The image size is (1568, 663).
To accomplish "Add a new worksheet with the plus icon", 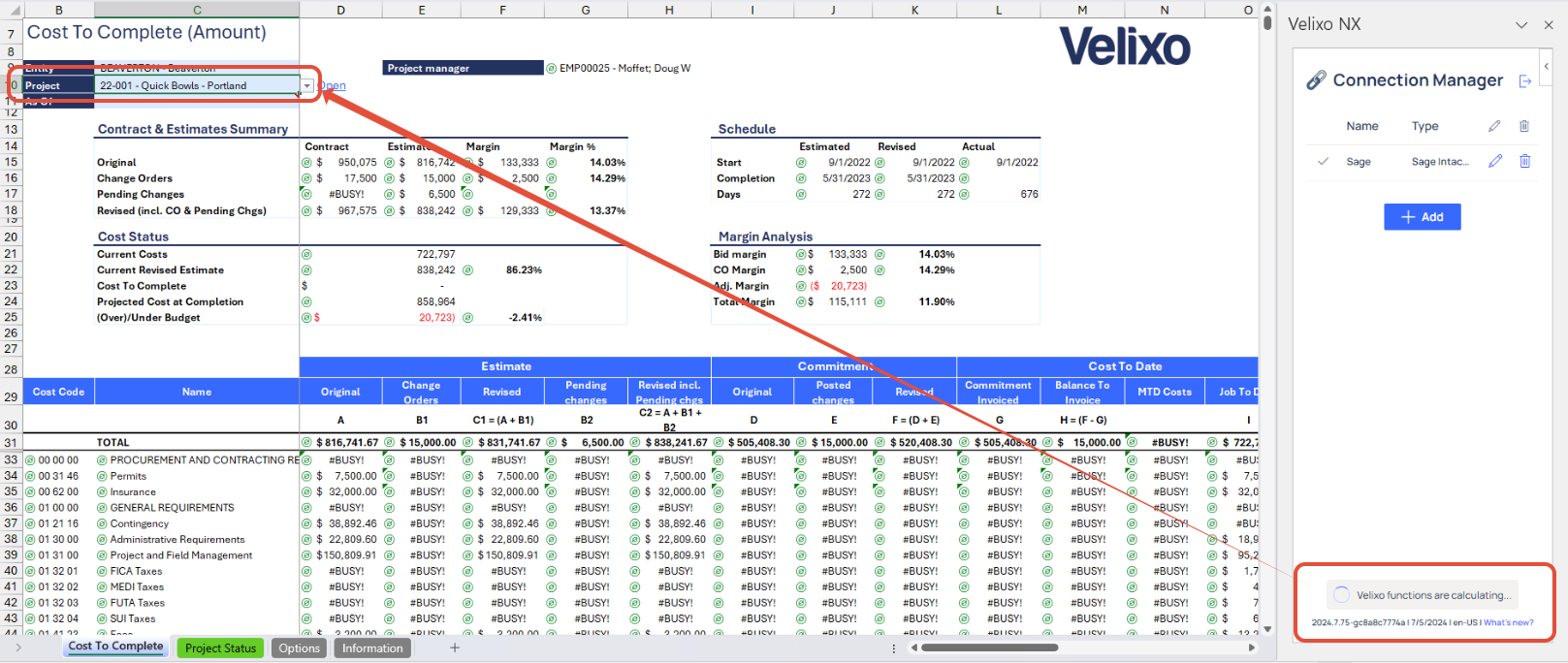I will pyautogui.click(x=455, y=647).
